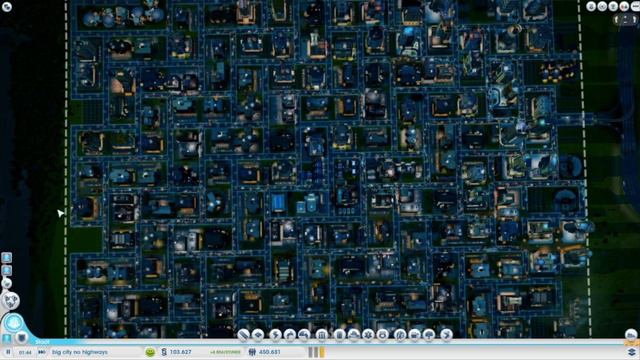Viewport: 640px width, 360px height.
Task: Click the fast-forward speed button
Action: (42, 352)
